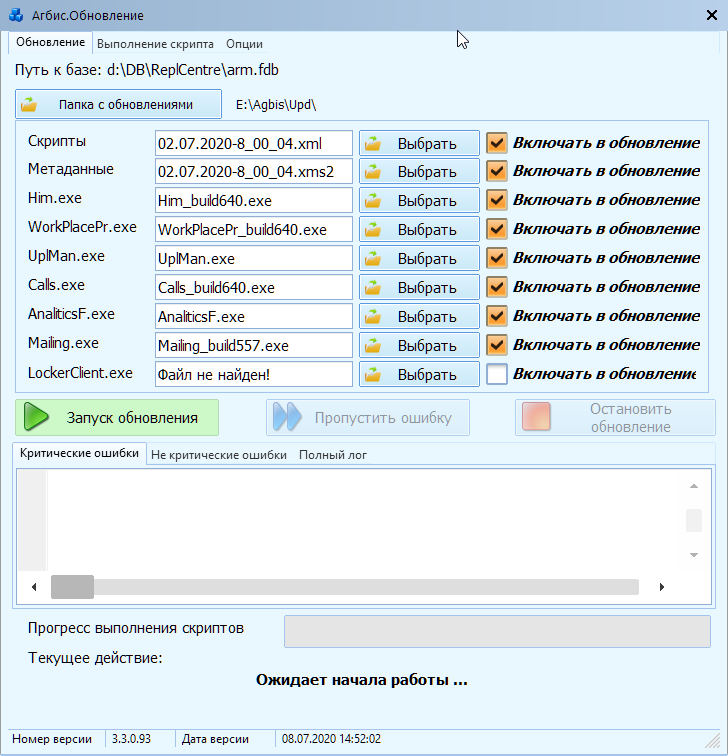Click Ожидает начала работы status text
The width and height of the screenshot is (728, 756).
coord(362,680)
